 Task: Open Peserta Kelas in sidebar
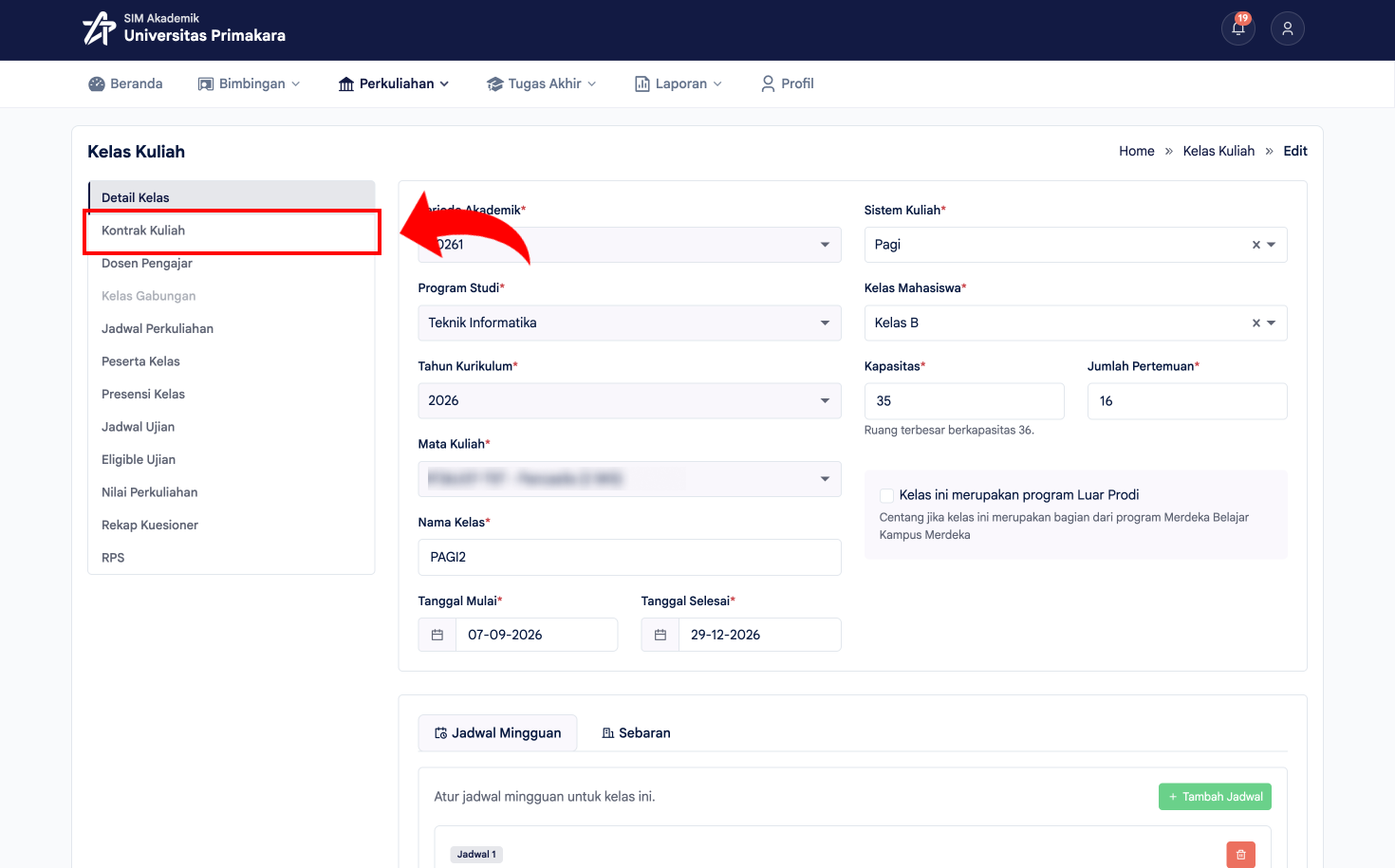(232, 361)
